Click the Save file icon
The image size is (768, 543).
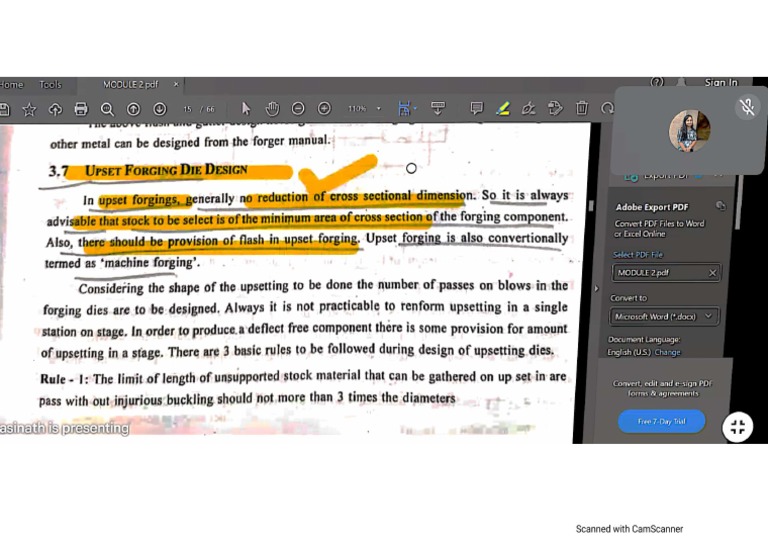click(x=4, y=109)
